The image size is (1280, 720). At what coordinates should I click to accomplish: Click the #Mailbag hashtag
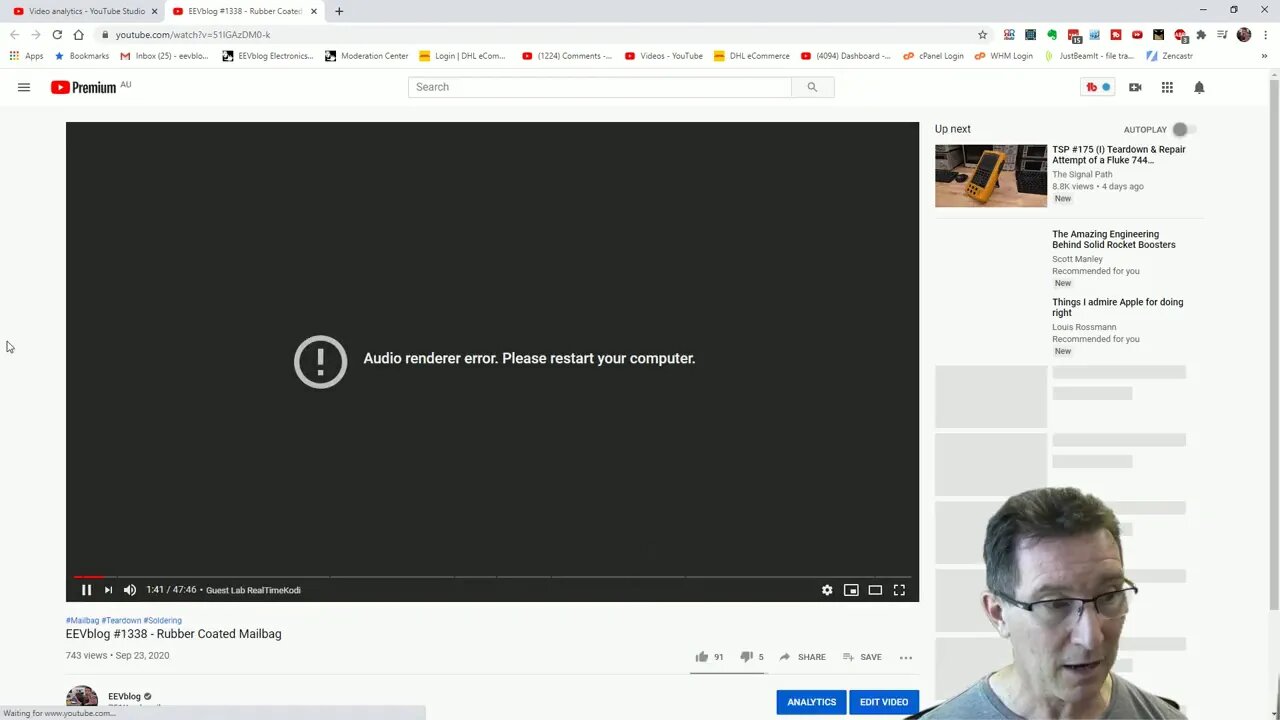click(82, 621)
